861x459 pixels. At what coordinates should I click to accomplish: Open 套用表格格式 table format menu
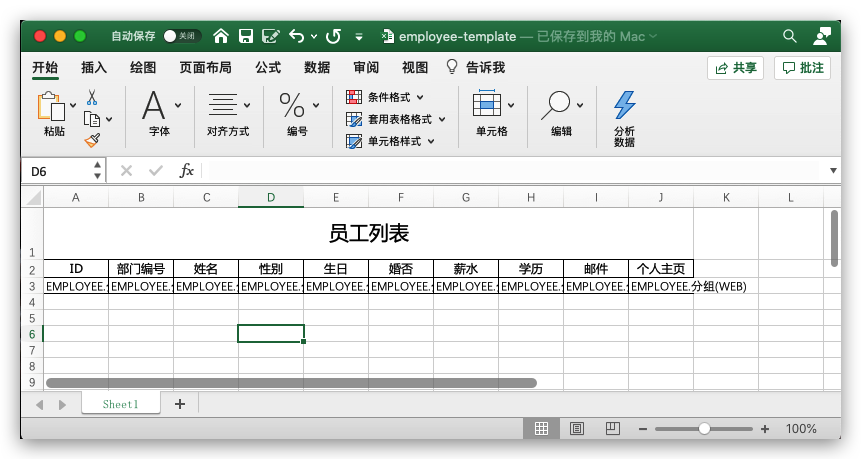(x=395, y=119)
